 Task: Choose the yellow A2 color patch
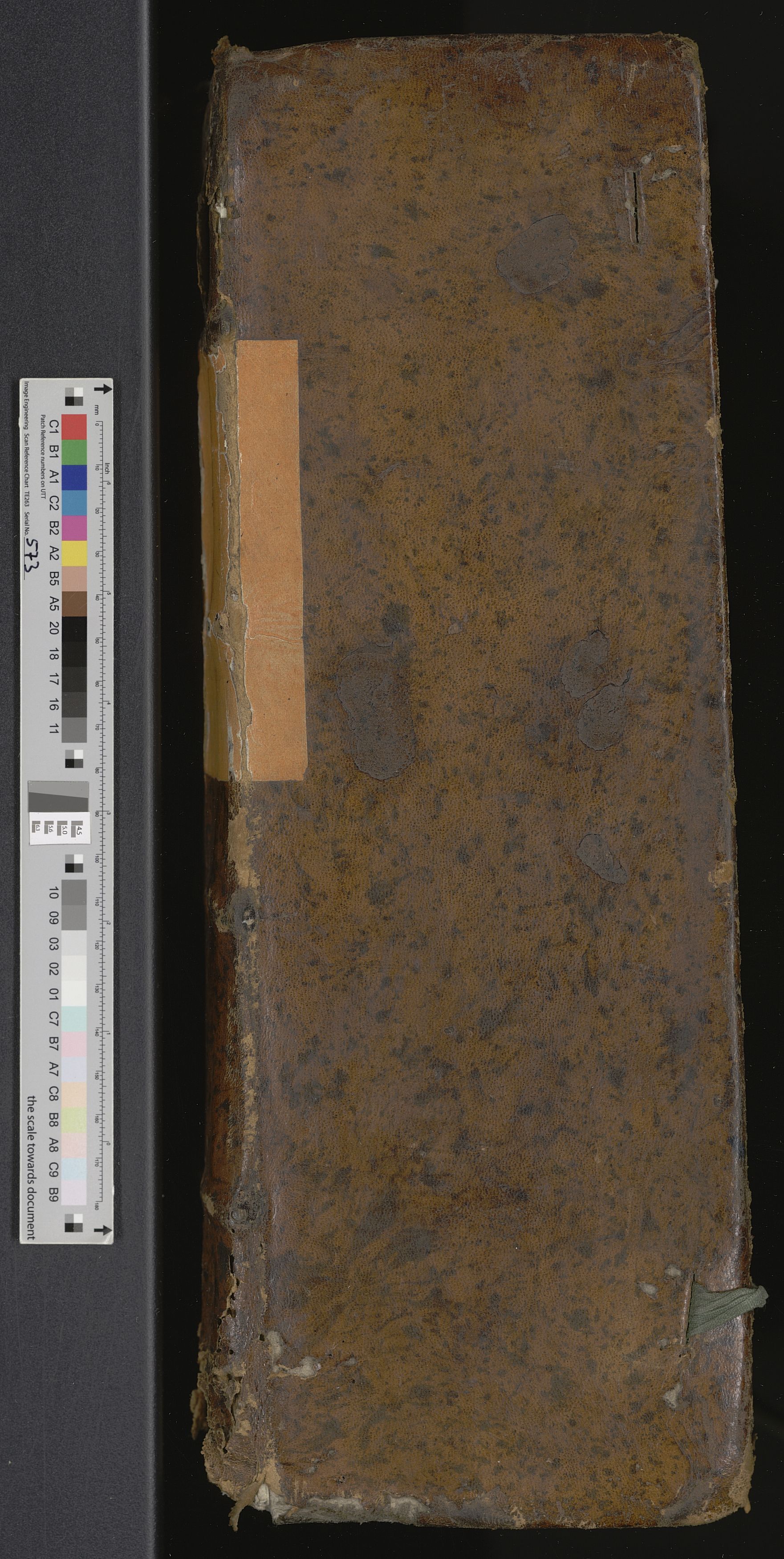pyautogui.click(x=74, y=553)
